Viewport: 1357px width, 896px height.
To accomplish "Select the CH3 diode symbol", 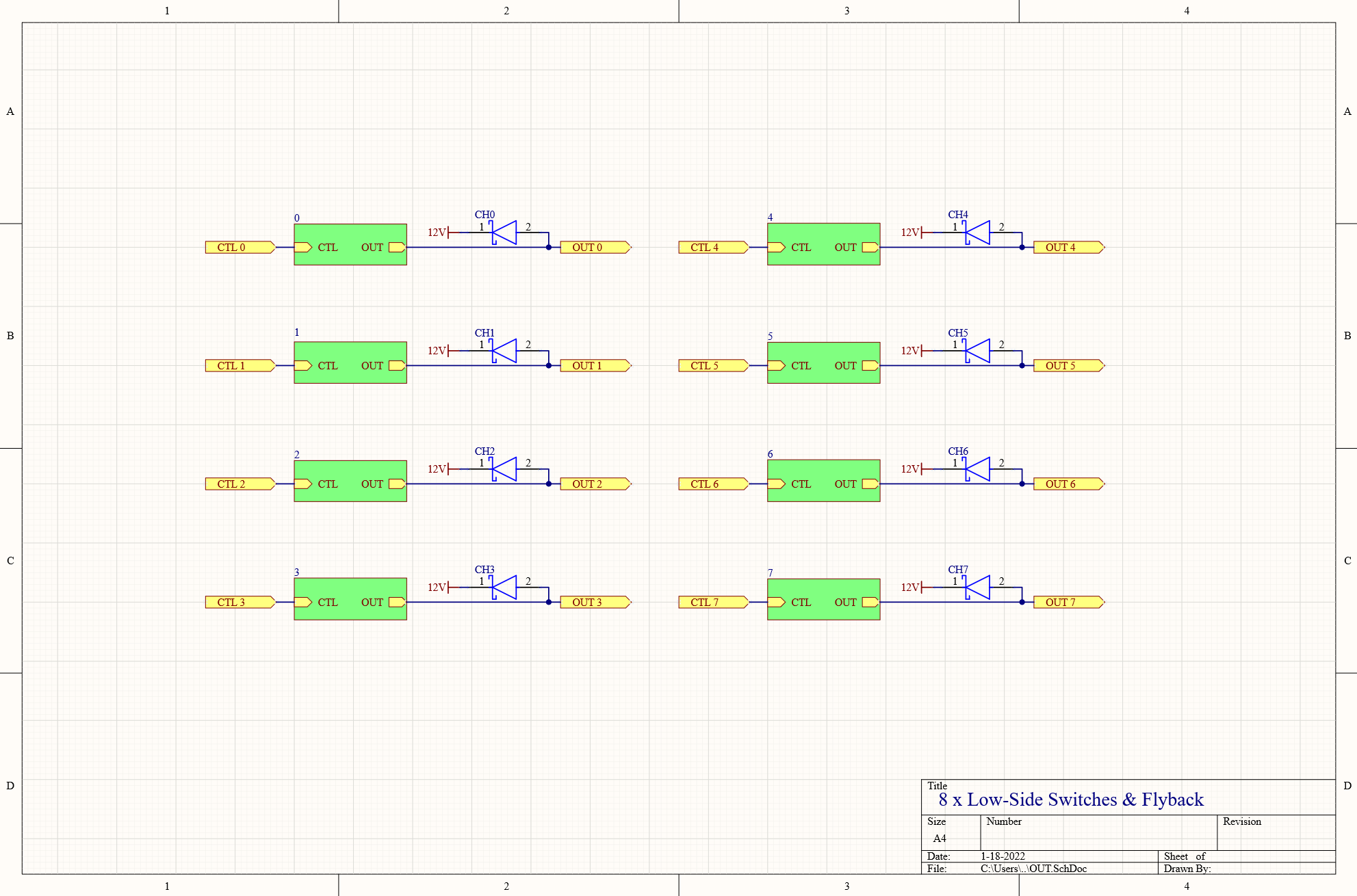I will (x=503, y=588).
